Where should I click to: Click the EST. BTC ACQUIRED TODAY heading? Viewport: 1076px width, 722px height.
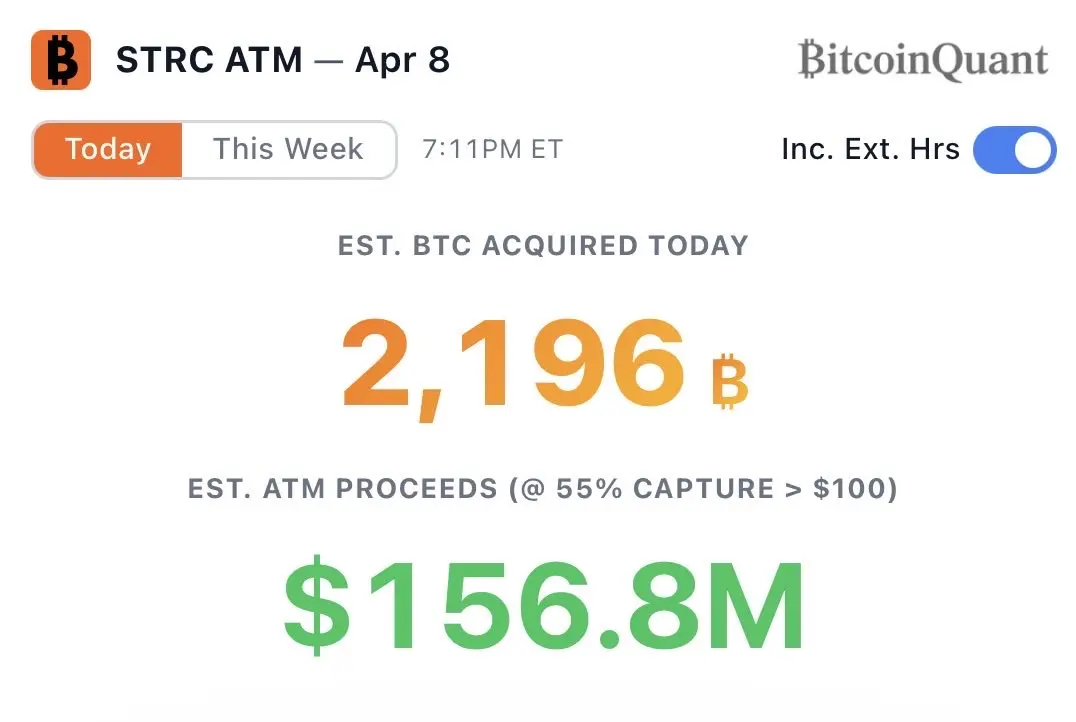pyautogui.click(x=543, y=246)
